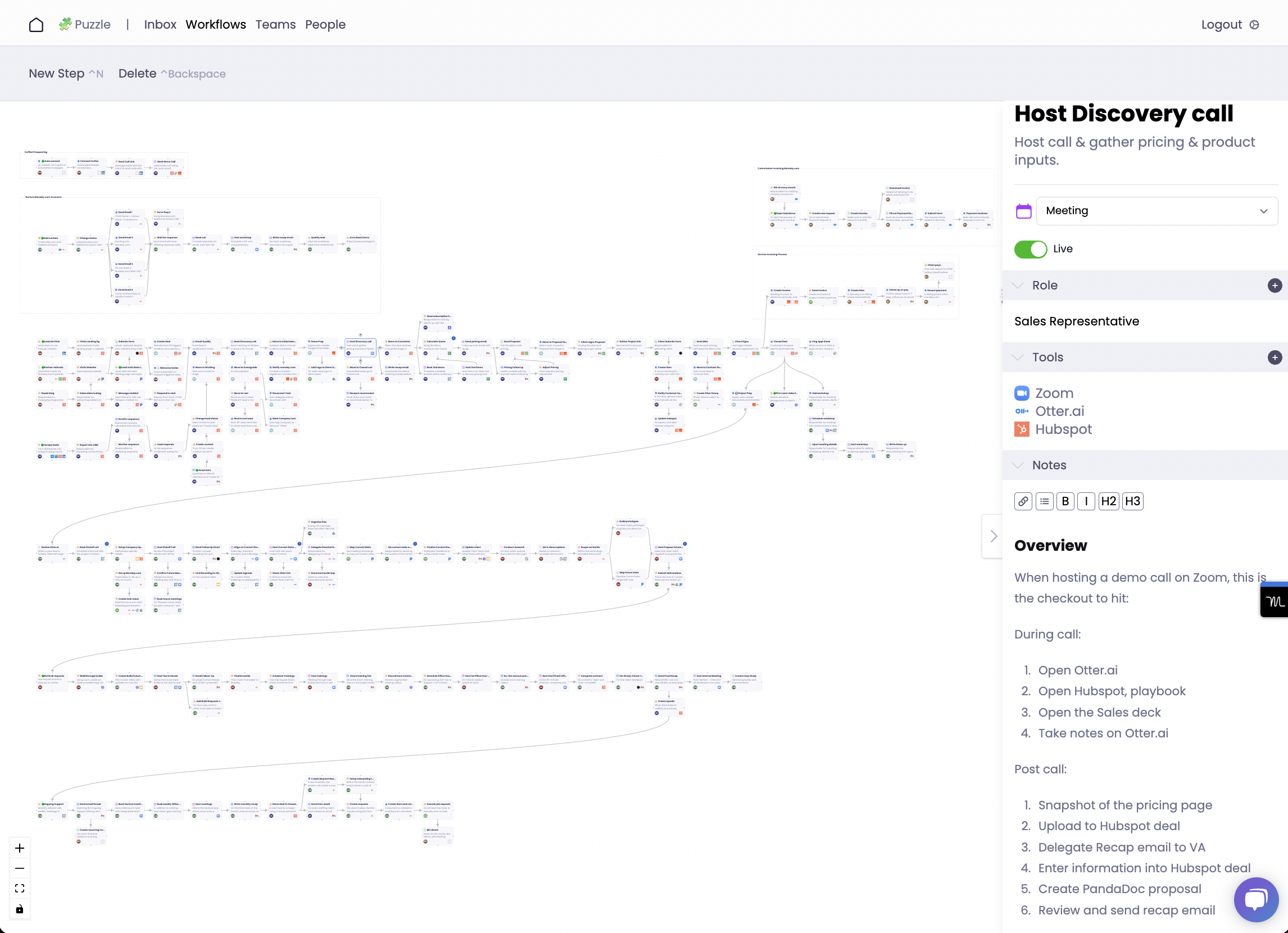Image resolution: width=1288 pixels, height=933 pixels.
Task: Click the Puzzle logo
Action: pyautogui.click(x=85, y=24)
